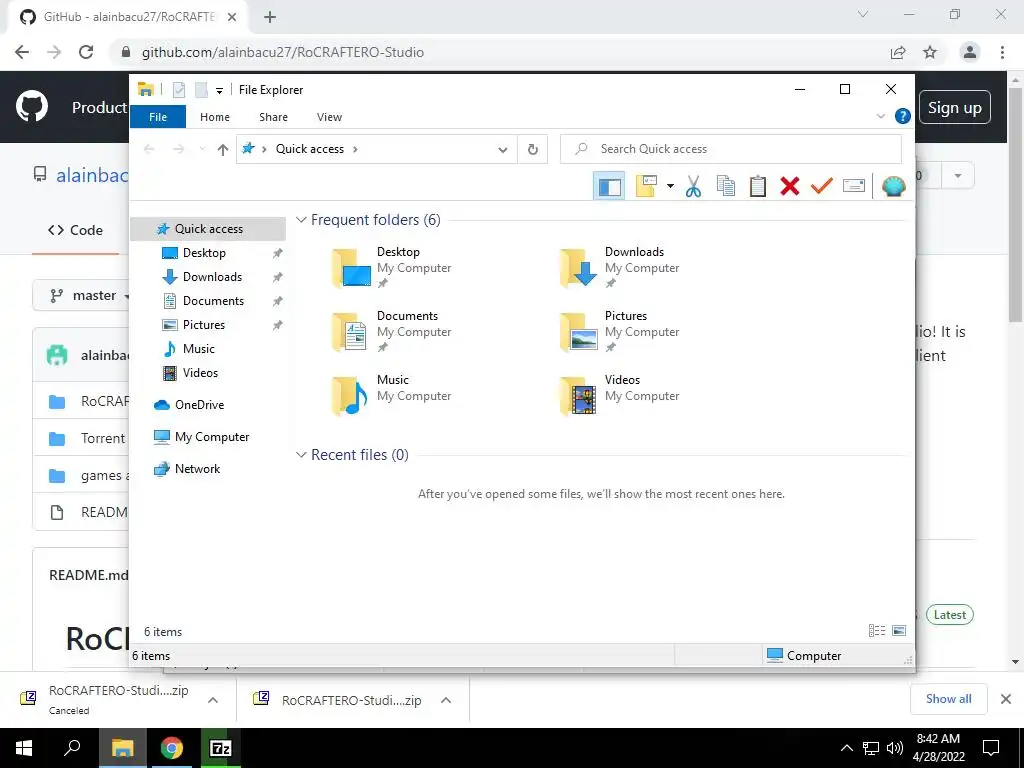Open quick access toolbar customize dropdown
1024x768 pixels.
[219, 91]
